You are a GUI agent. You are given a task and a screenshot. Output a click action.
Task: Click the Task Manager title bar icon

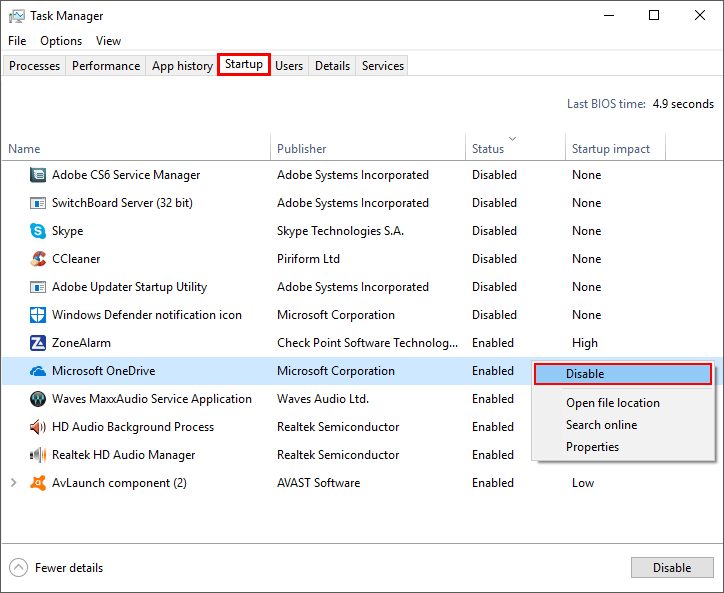17,16
